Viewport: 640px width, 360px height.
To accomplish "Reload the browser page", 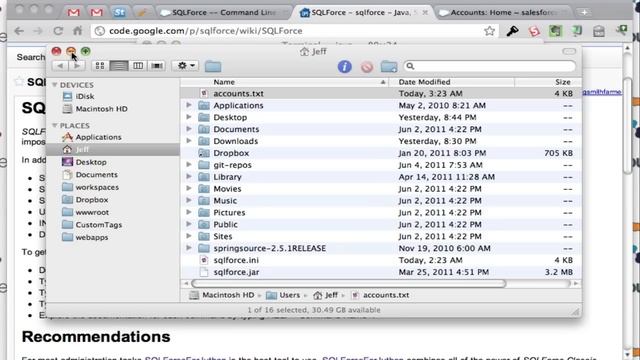I will (x=58, y=31).
